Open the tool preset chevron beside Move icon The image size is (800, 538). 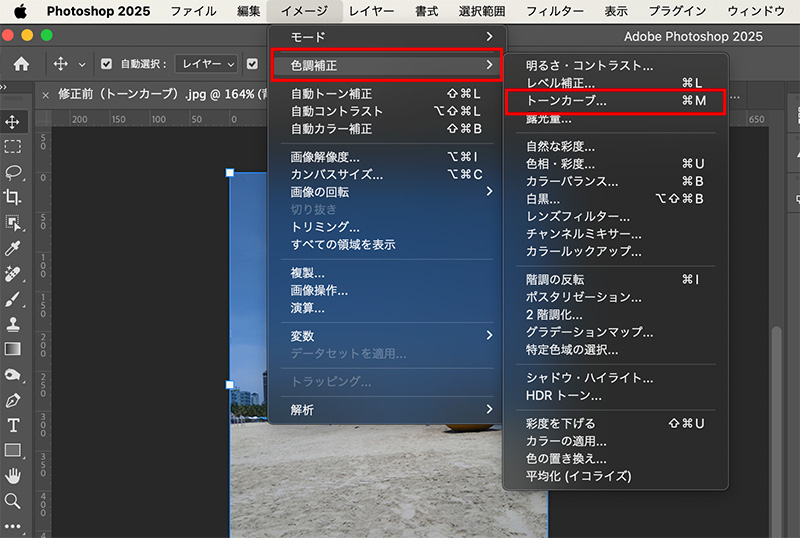tap(82, 64)
